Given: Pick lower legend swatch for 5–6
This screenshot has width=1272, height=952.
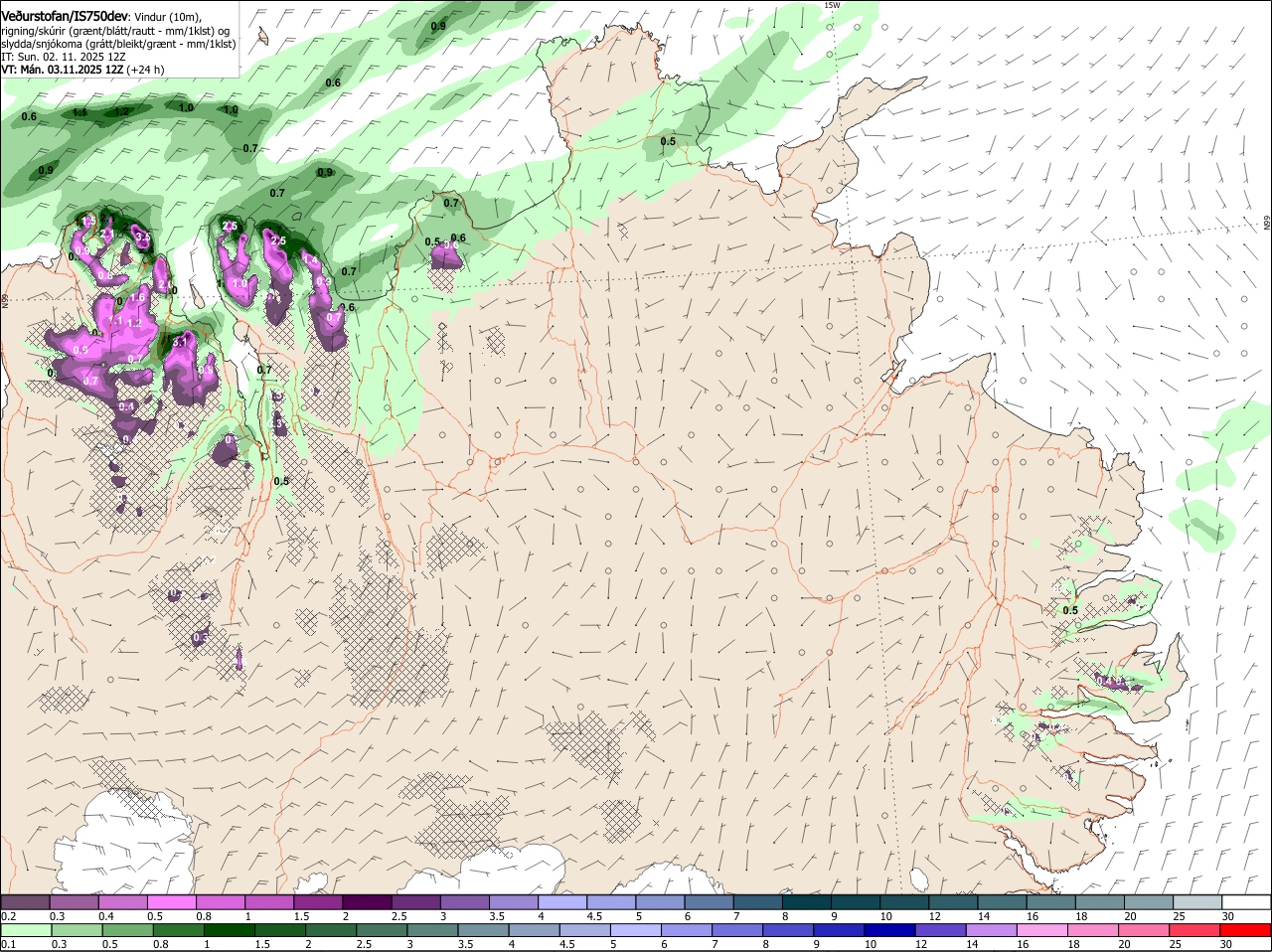Looking at the screenshot, I should [636, 930].
